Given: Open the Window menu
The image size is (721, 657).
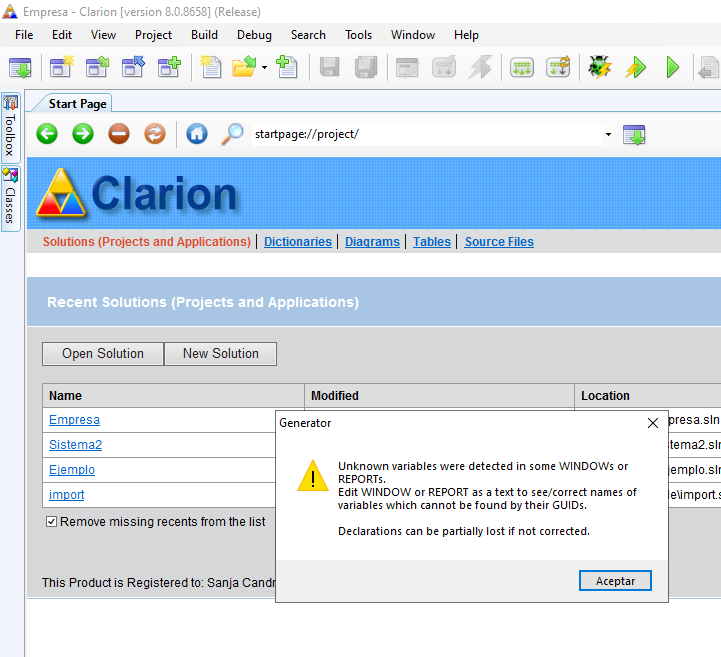Looking at the screenshot, I should tap(413, 35).
